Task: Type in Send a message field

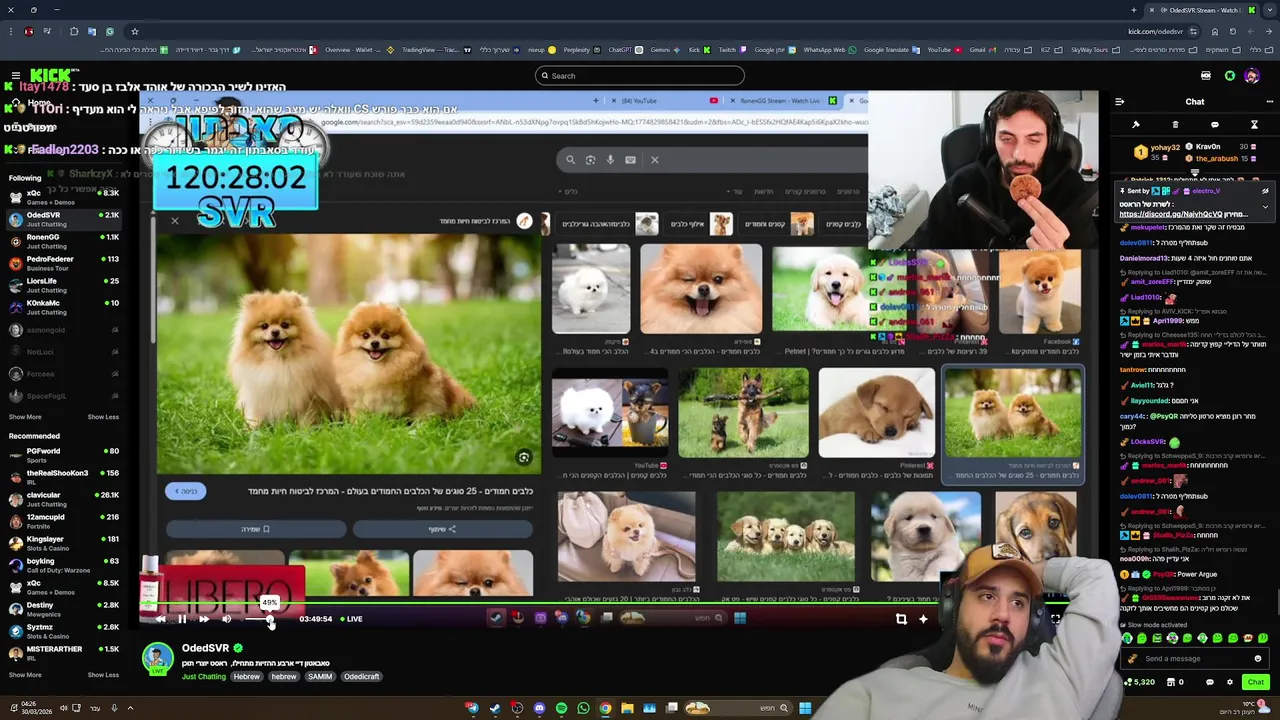Action: tap(1195, 659)
